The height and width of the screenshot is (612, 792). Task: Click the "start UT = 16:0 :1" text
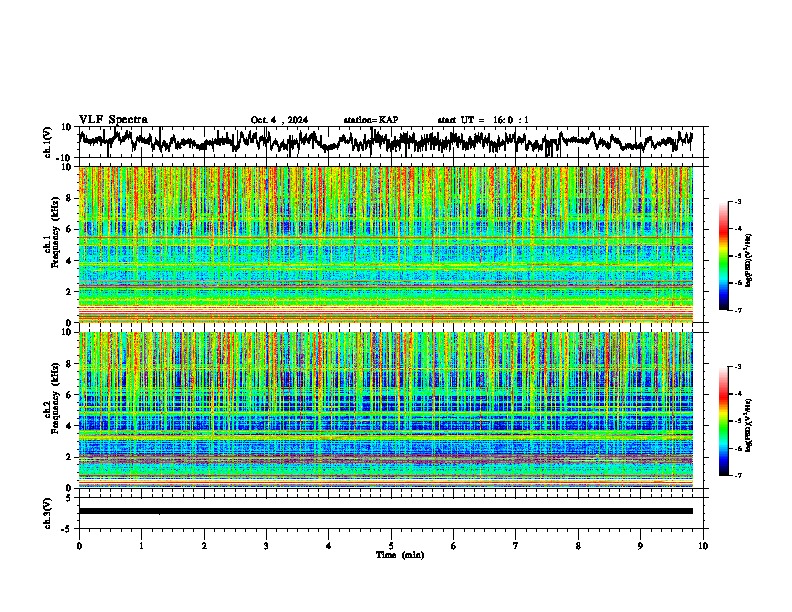483,120
